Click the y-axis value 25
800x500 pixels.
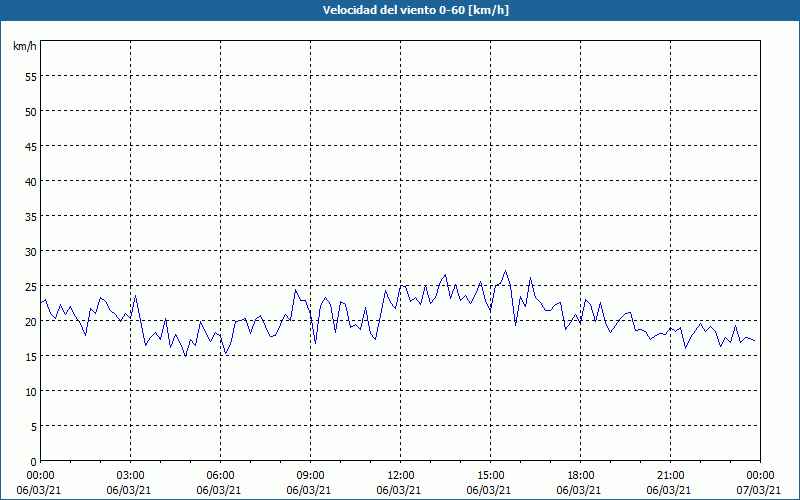click(31, 287)
